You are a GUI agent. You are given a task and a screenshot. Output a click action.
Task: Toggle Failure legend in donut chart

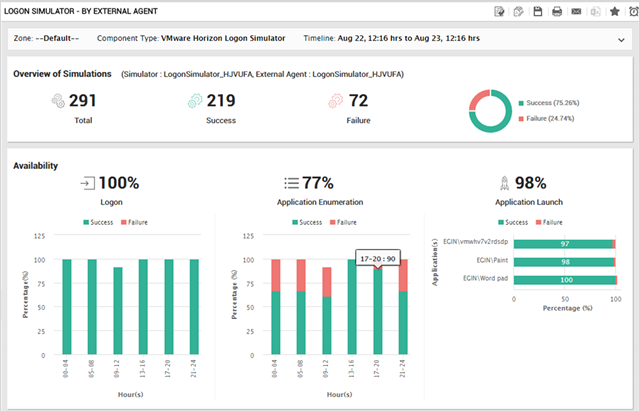click(x=546, y=118)
